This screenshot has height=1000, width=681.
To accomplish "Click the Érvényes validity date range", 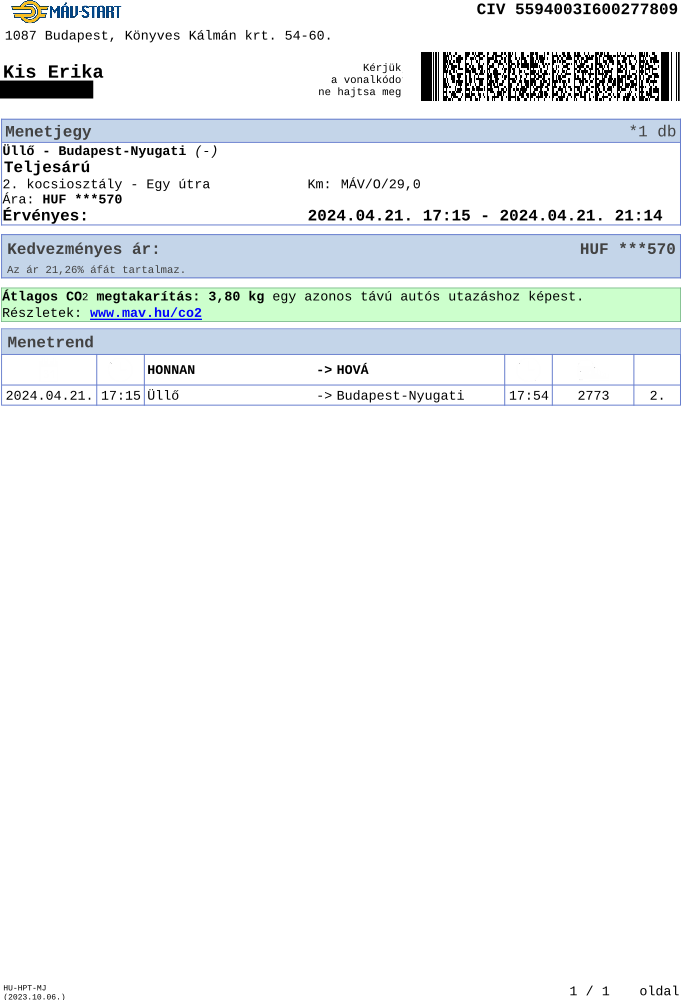I will (485, 216).
